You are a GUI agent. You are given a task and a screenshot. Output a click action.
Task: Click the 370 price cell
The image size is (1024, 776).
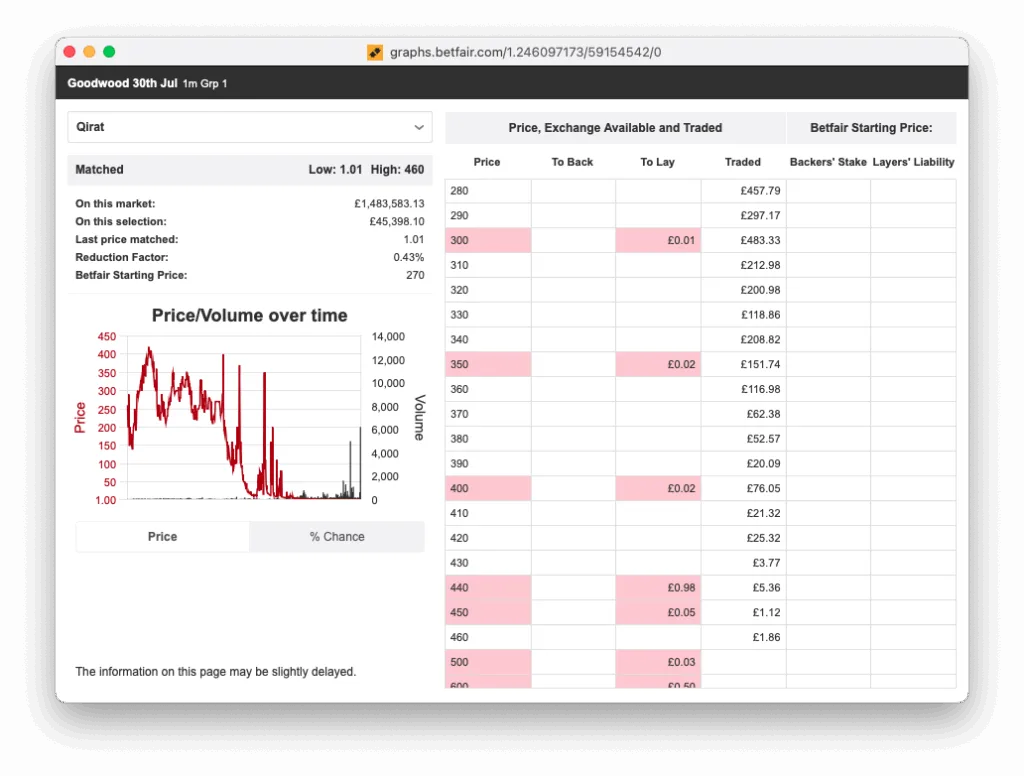[488, 414]
